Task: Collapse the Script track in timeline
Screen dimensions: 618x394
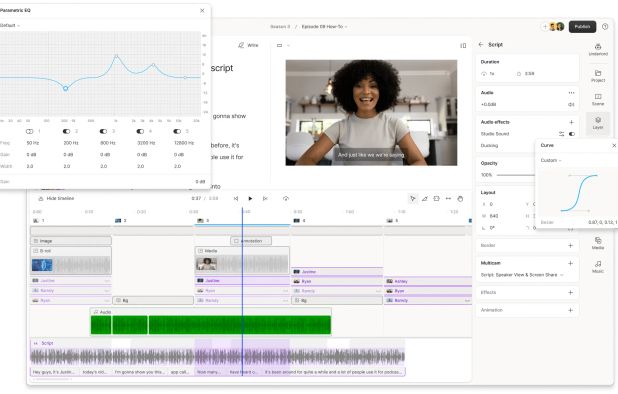Action: pos(35,344)
